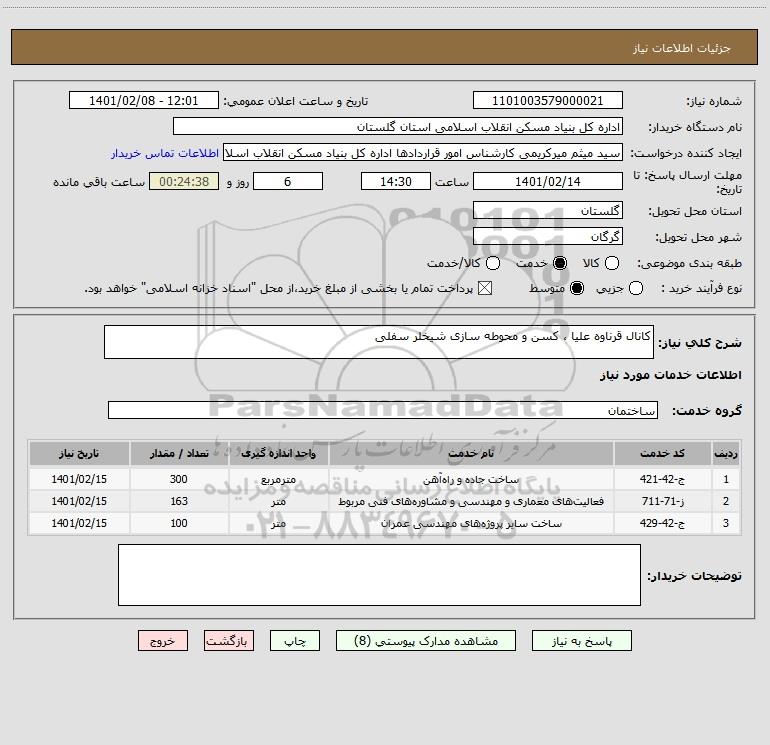Click the ردیف column header
This screenshot has height=745, width=770.
(x=725, y=453)
